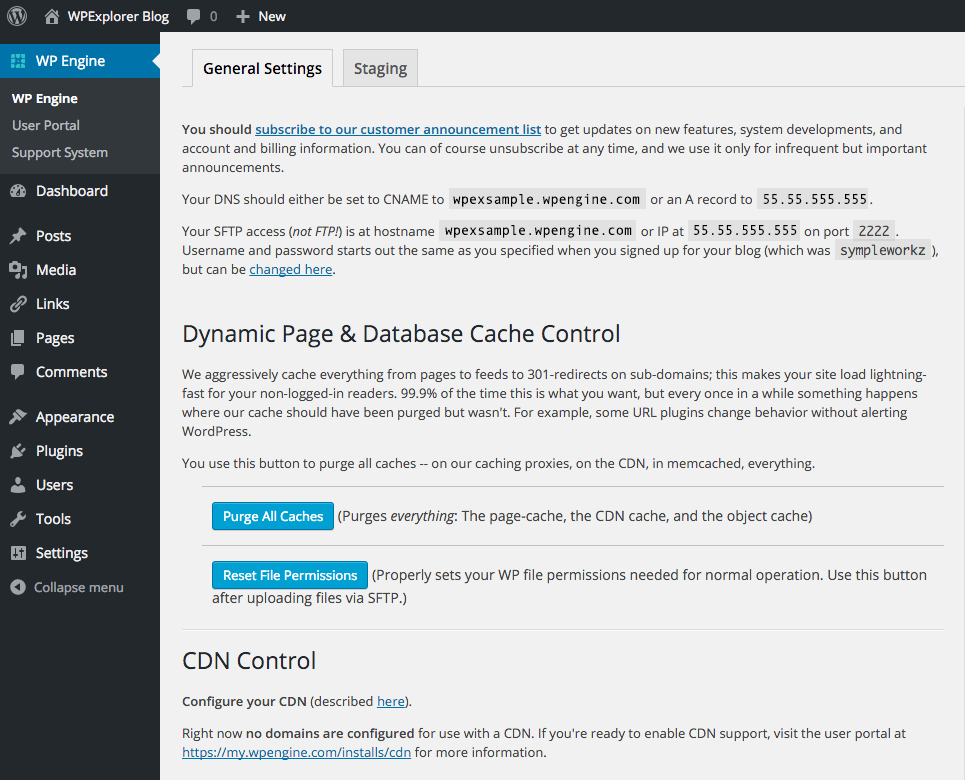Open Appearance menu label
Screen dimensions: 965x780
(75, 417)
